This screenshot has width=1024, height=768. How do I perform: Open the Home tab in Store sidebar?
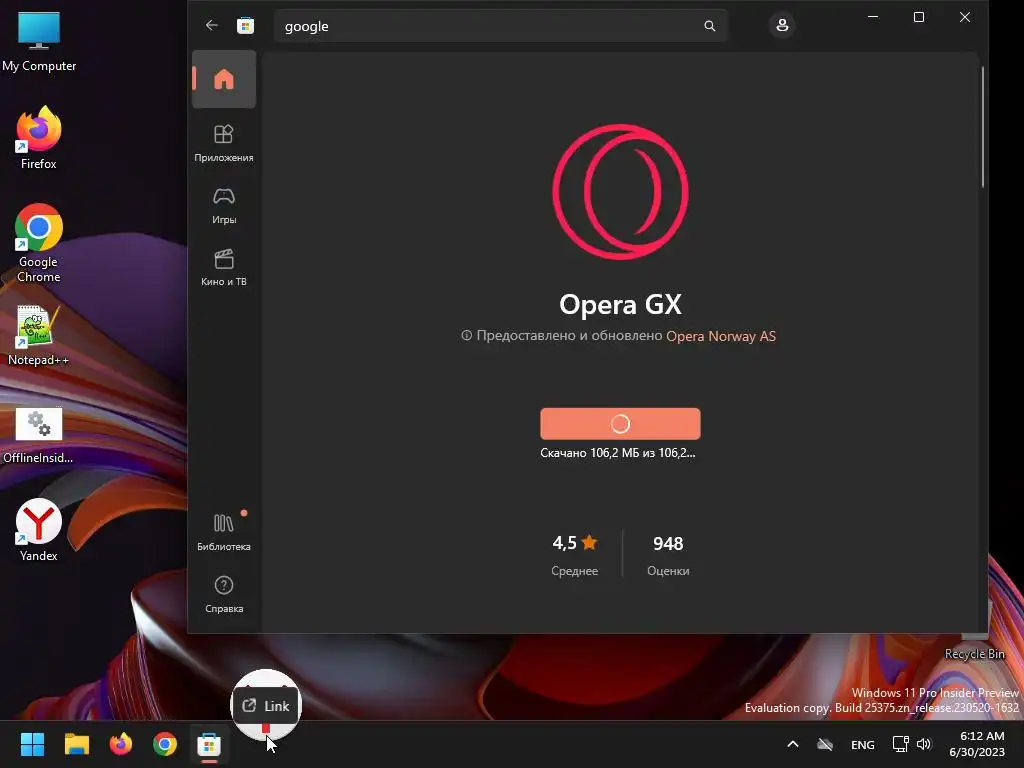(x=224, y=79)
